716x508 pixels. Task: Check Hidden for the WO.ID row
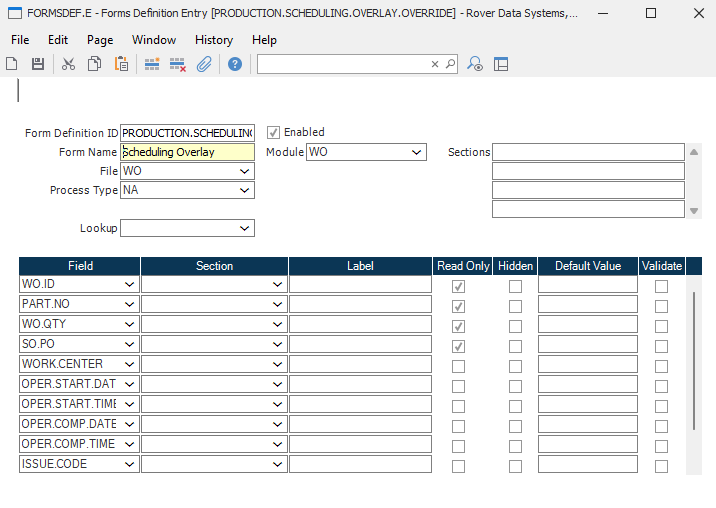pos(515,286)
